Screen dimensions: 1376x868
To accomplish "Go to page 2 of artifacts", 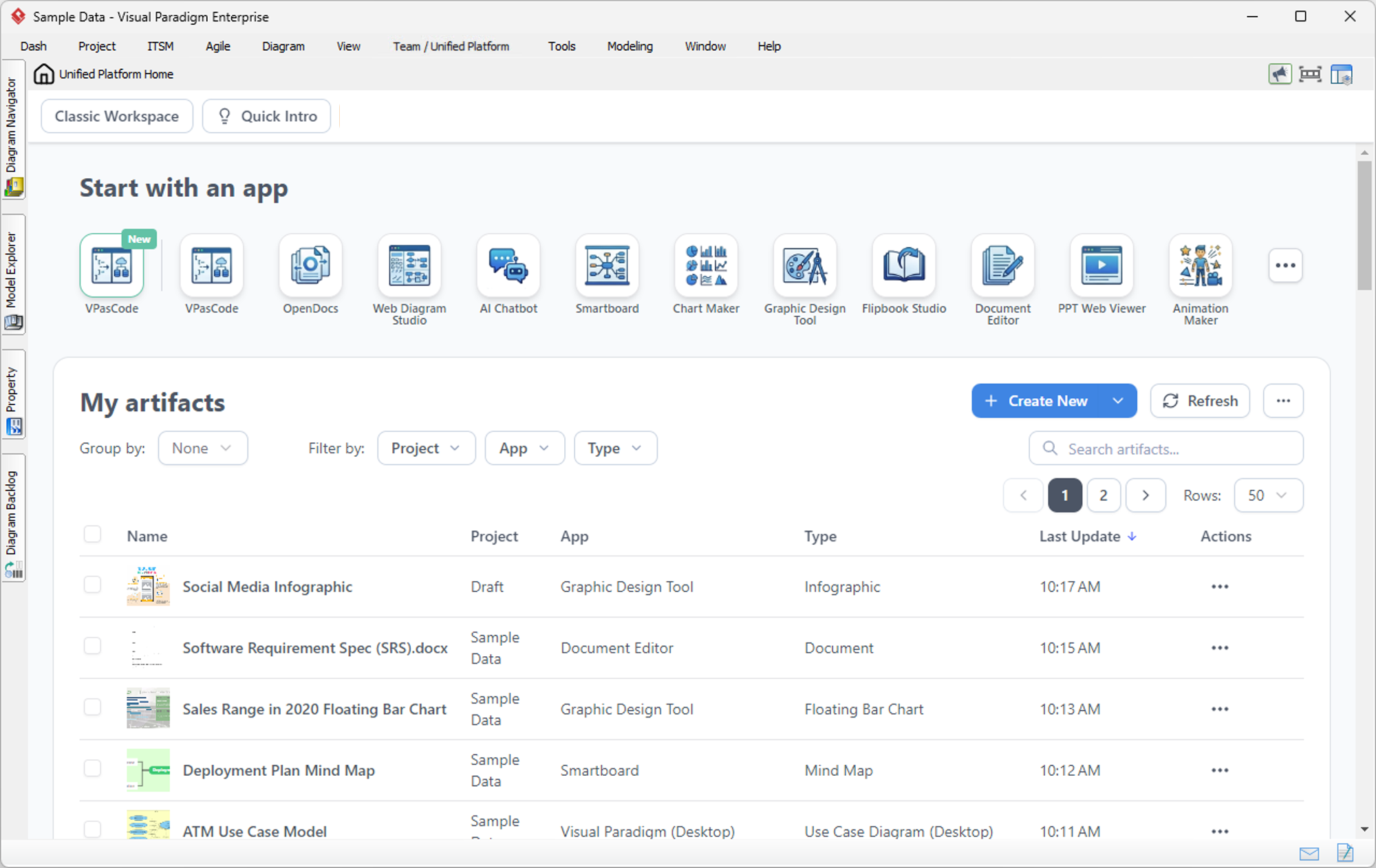I will (1104, 495).
